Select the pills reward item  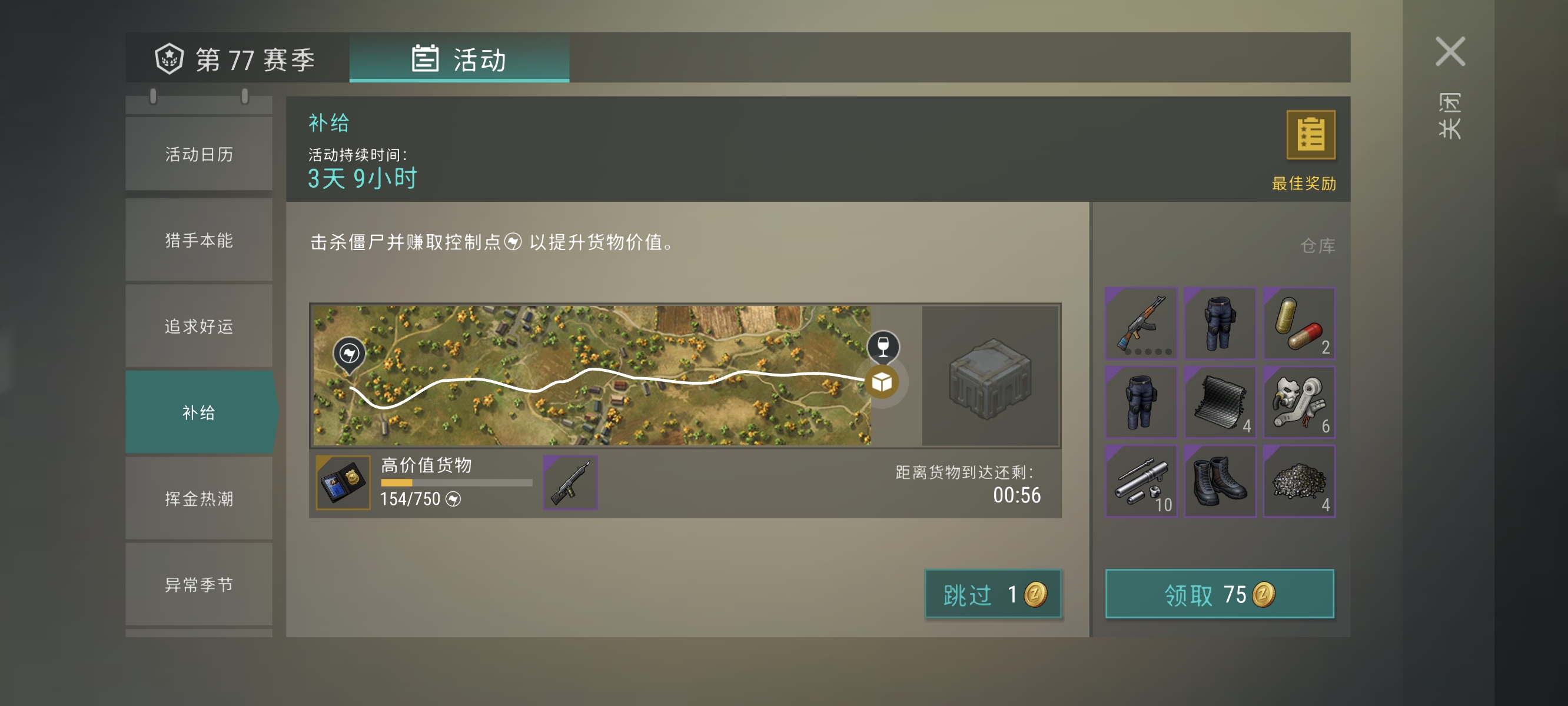pyautogui.click(x=1299, y=323)
